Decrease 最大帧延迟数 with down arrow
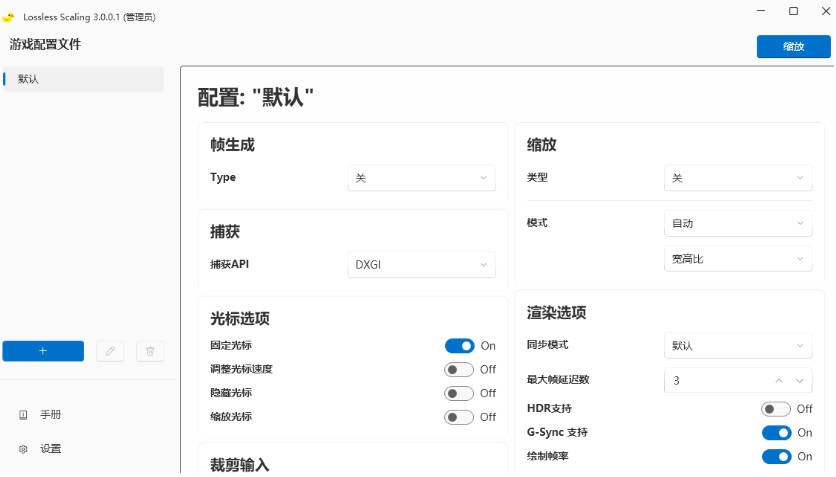This screenshot has height=477, width=836. pyautogui.click(x=800, y=381)
